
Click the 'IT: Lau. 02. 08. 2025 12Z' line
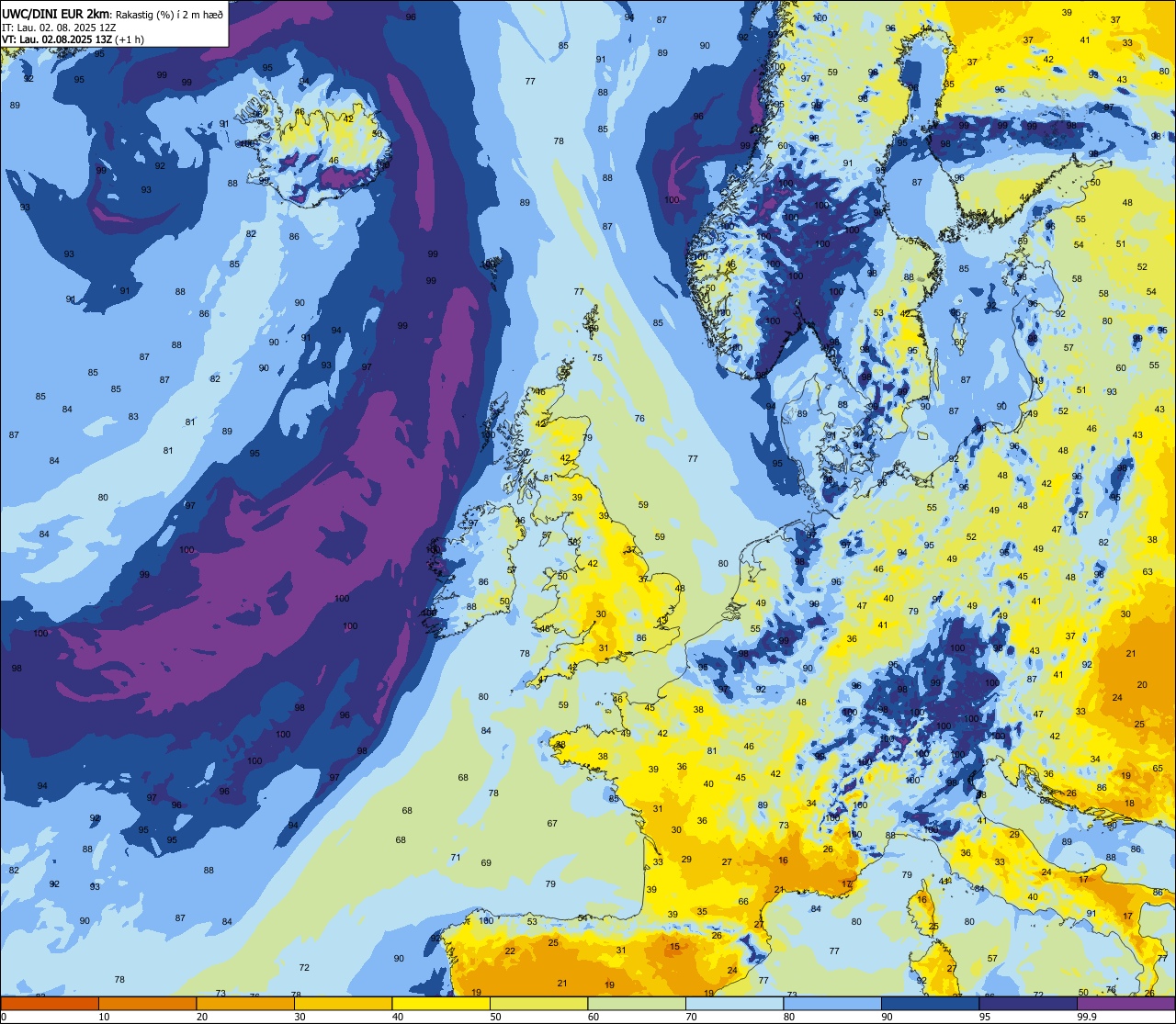click(59, 28)
